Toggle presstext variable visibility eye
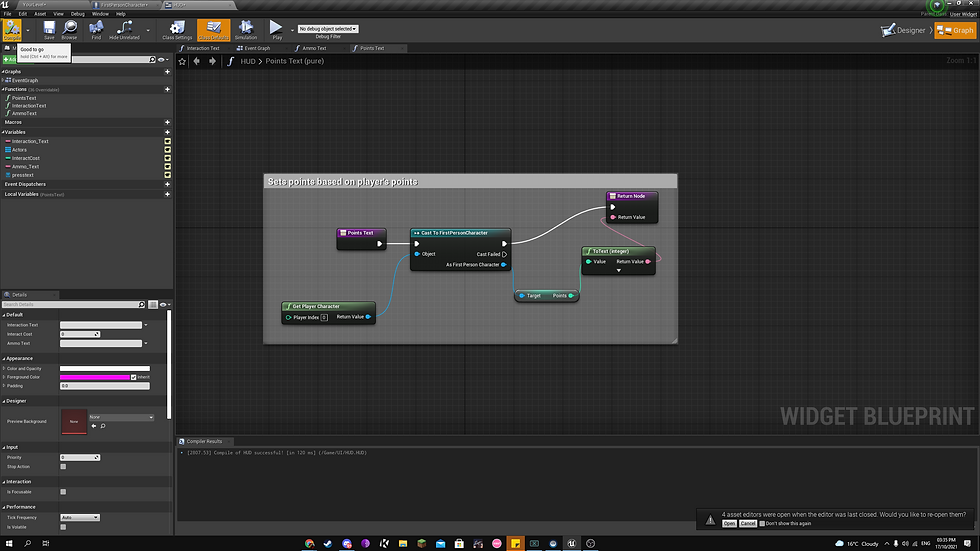Screen dimensions: 980x551 167,175
